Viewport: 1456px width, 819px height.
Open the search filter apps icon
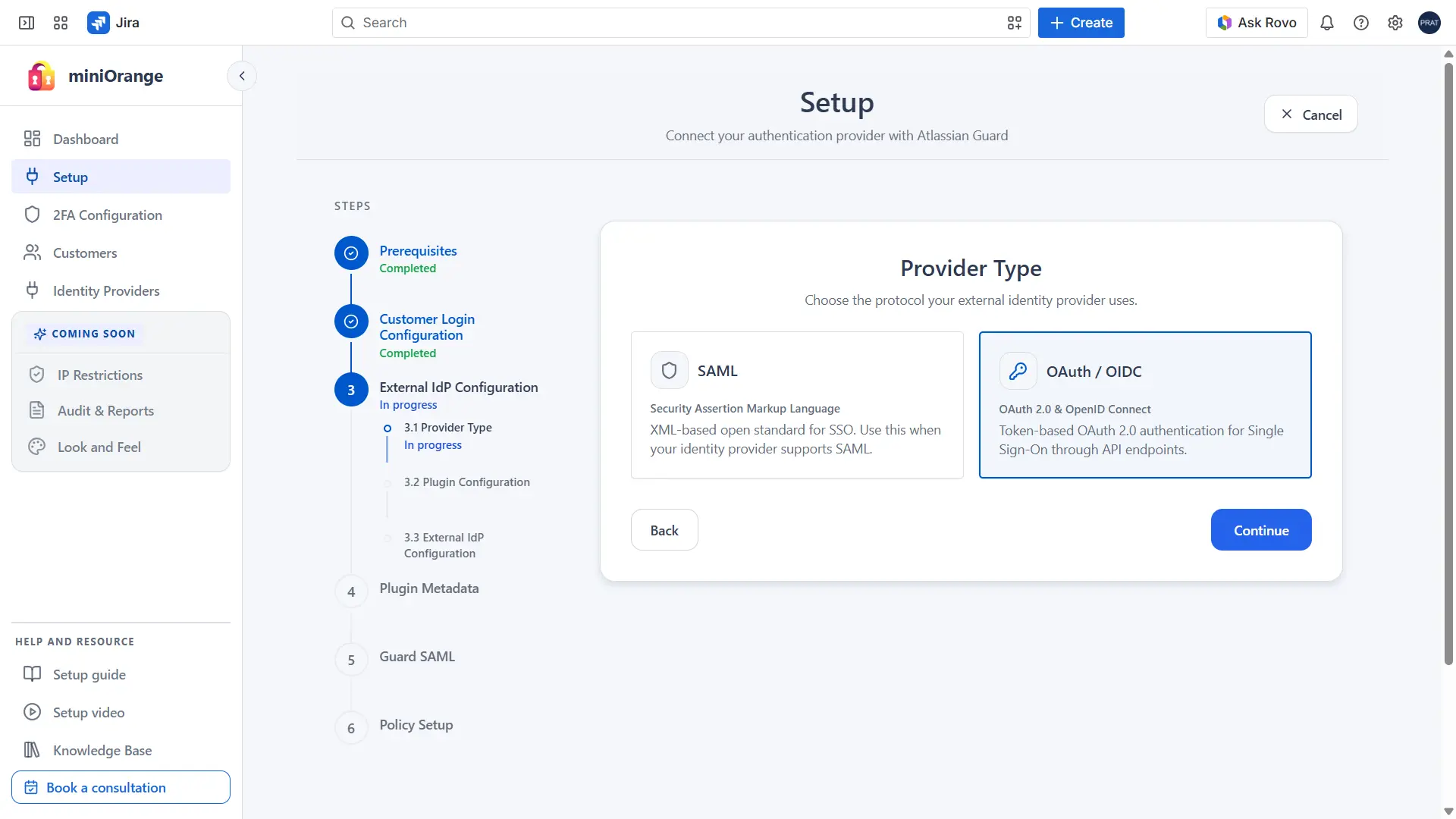pos(1015,23)
